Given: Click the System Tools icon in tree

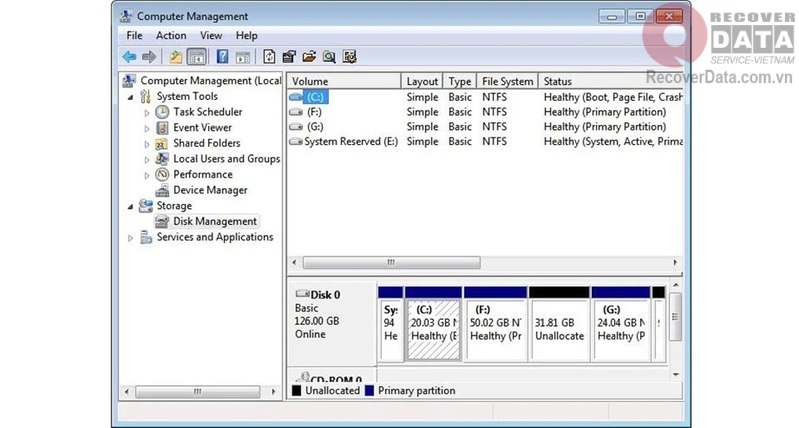Looking at the screenshot, I should pyautogui.click(x=146, y=96).
